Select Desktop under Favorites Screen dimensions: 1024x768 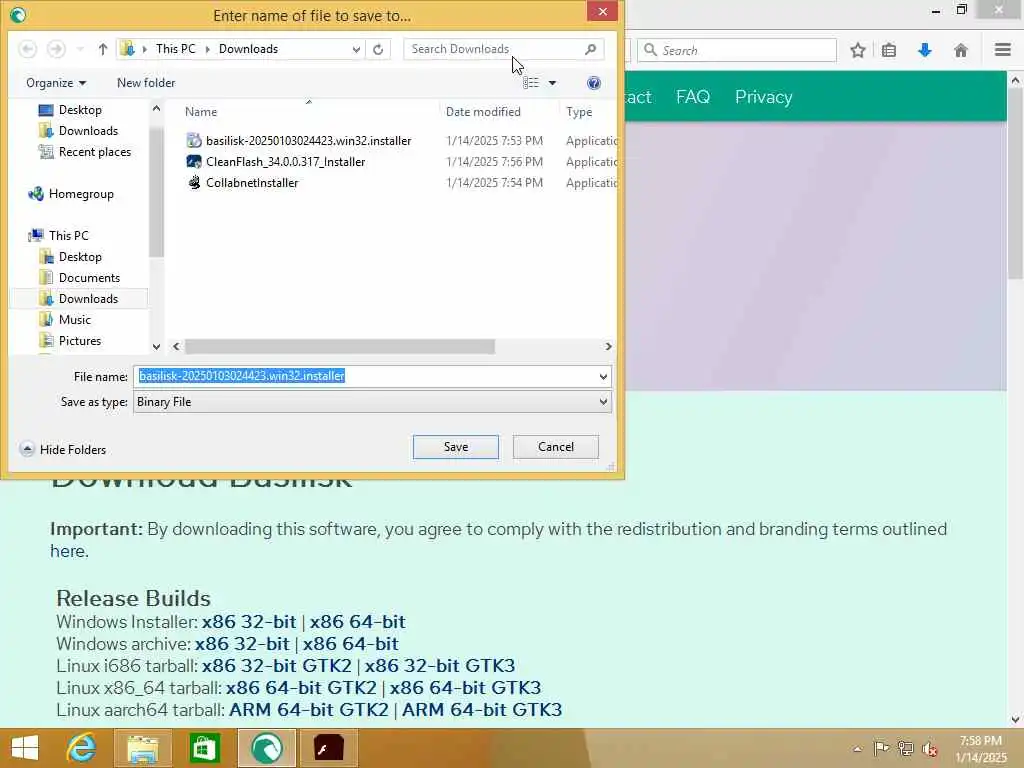click(x=71, y=110)
